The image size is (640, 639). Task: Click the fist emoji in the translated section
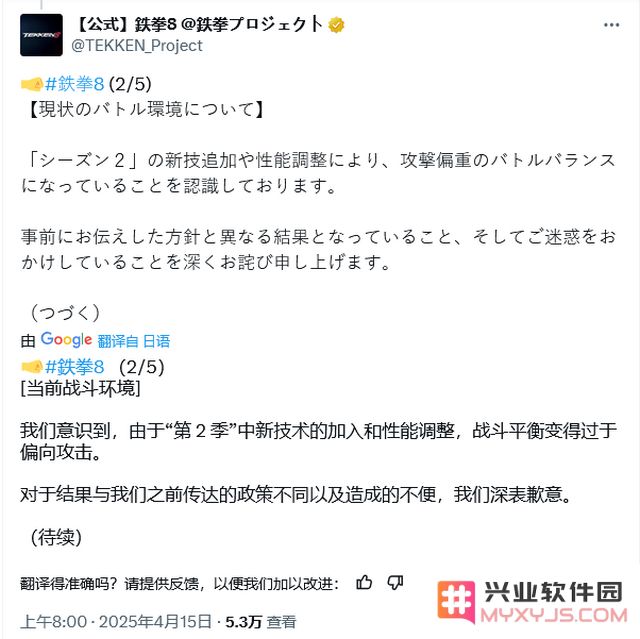[x=32, y=366]
